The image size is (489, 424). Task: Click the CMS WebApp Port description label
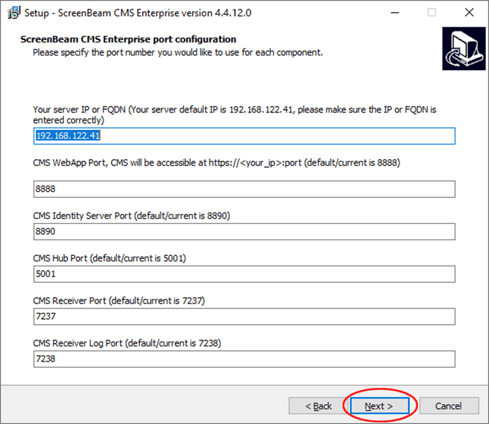point(217,163)
